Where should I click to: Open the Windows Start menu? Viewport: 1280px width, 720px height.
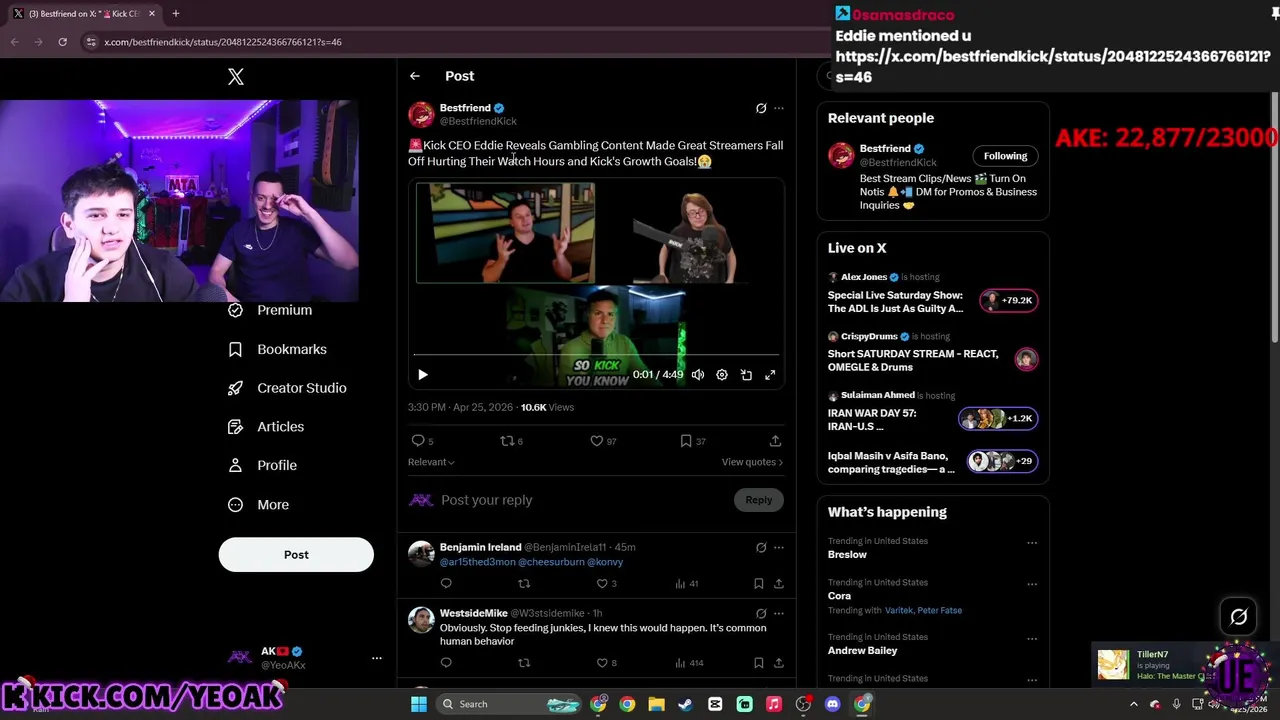pos(419,704)
